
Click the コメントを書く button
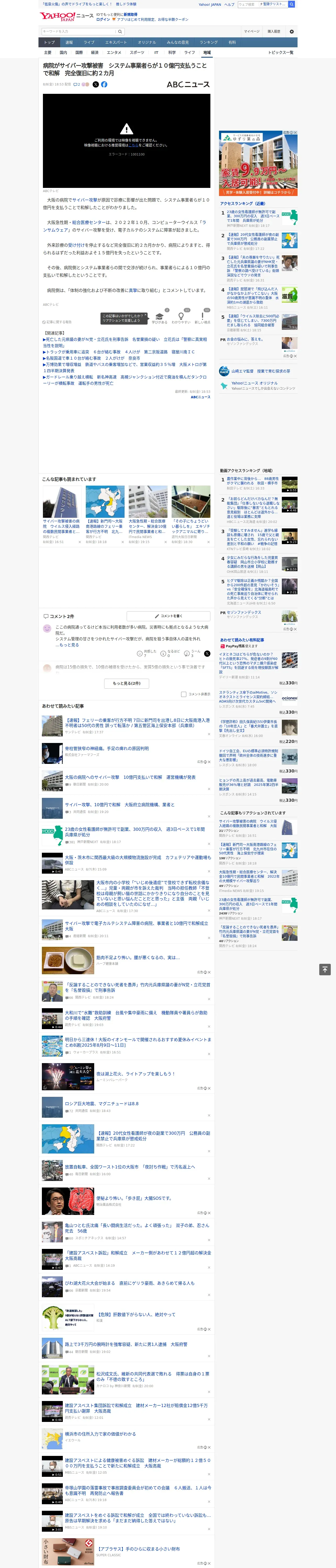168,616
